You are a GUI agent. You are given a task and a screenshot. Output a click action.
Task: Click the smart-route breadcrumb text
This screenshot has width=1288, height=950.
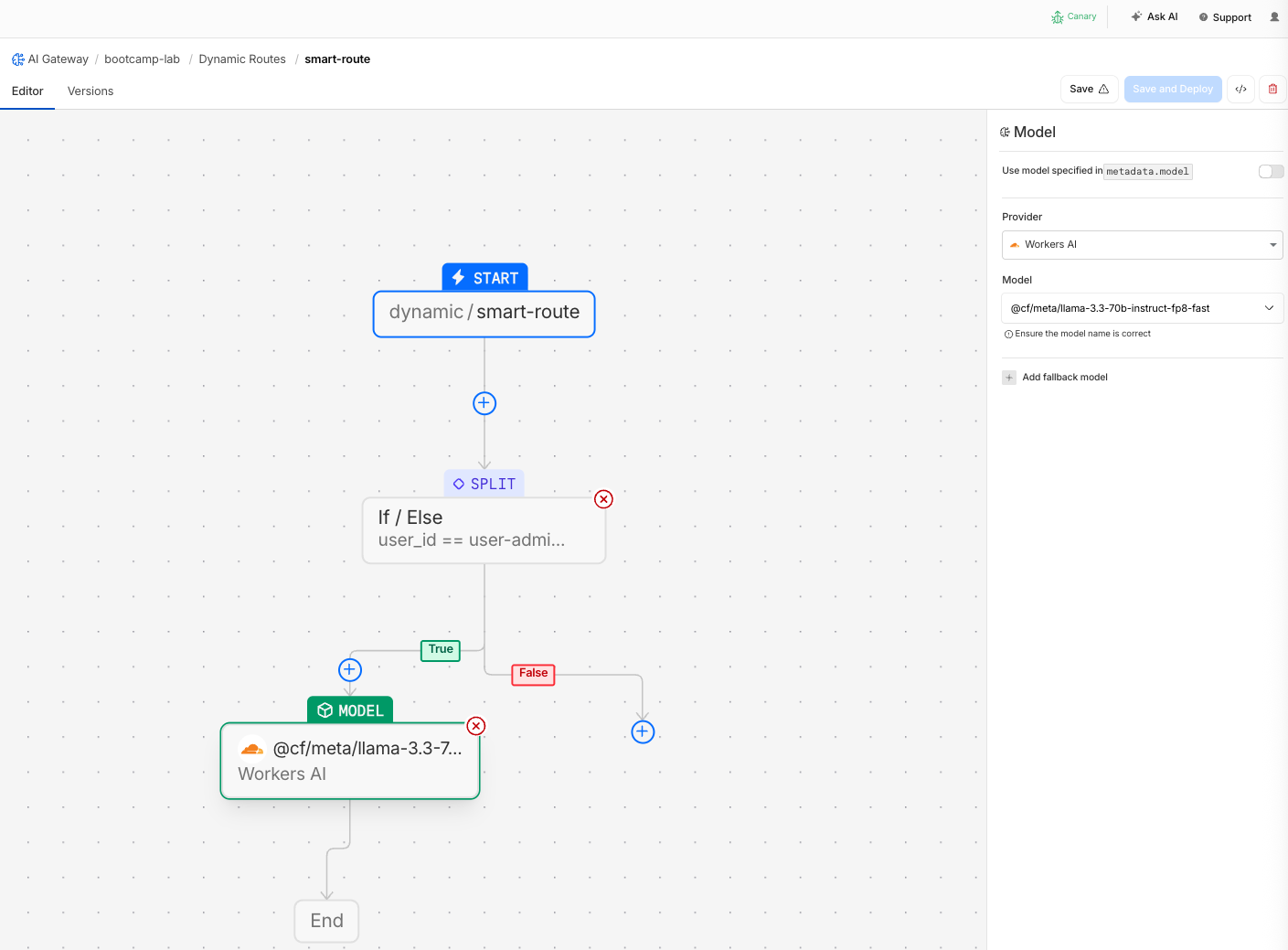tap(337, 59)
